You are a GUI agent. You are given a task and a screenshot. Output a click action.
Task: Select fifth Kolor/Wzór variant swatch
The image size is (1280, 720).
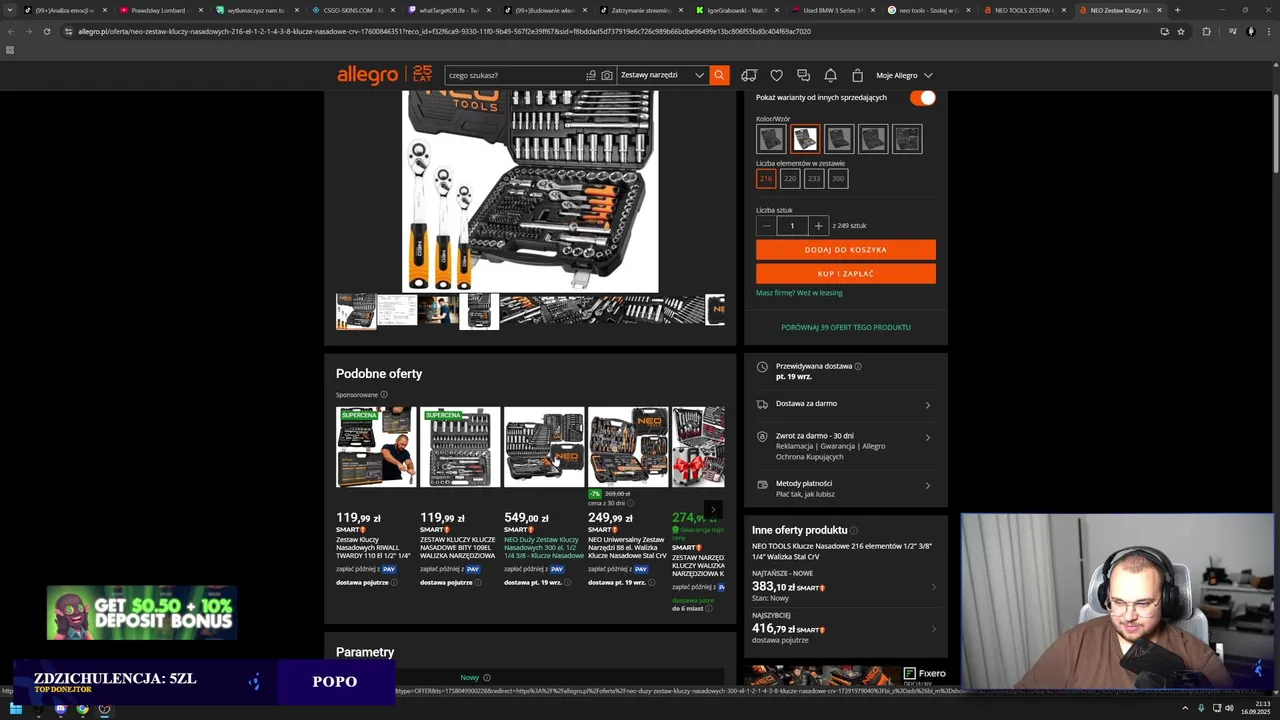tap(907, 139)
